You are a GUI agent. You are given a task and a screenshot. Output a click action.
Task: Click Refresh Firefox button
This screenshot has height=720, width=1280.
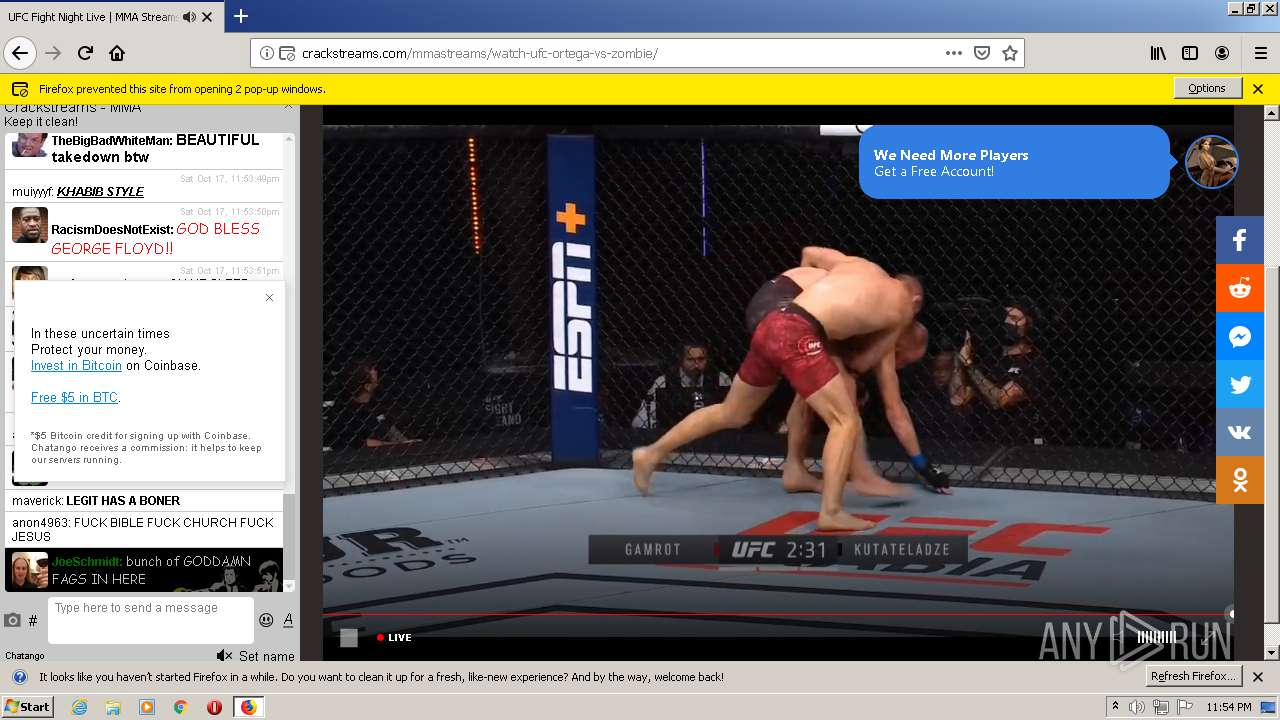pyautogui.click(x=1193, y=676)
